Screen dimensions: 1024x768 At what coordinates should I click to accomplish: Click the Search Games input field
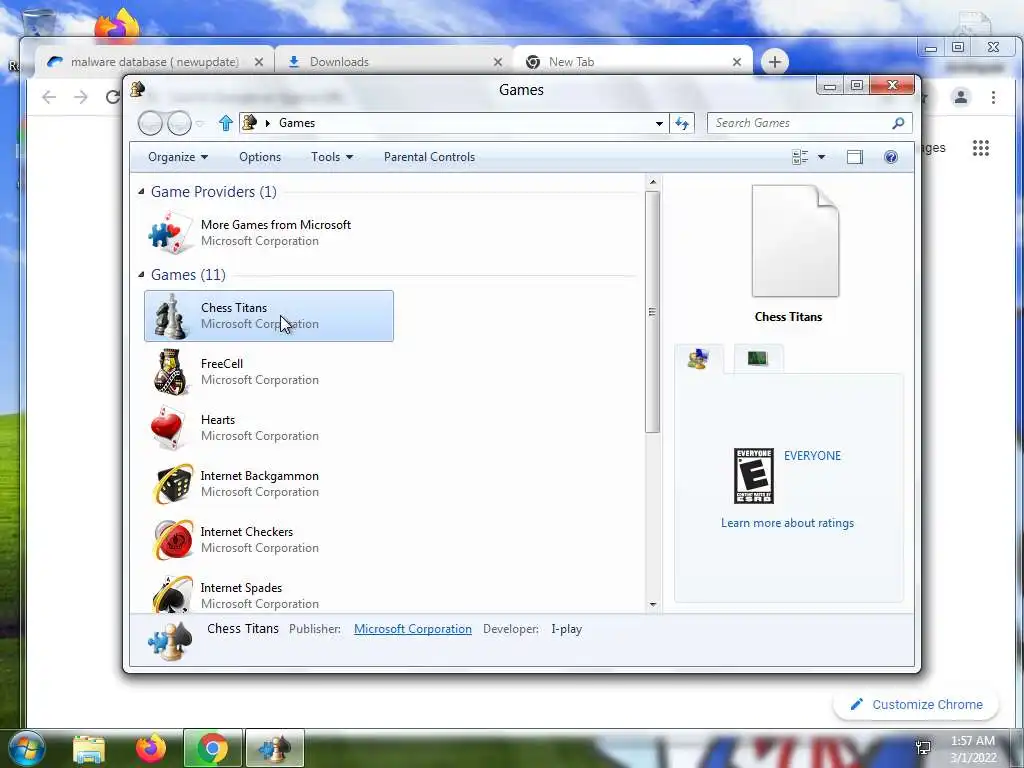tap(802, 123)
